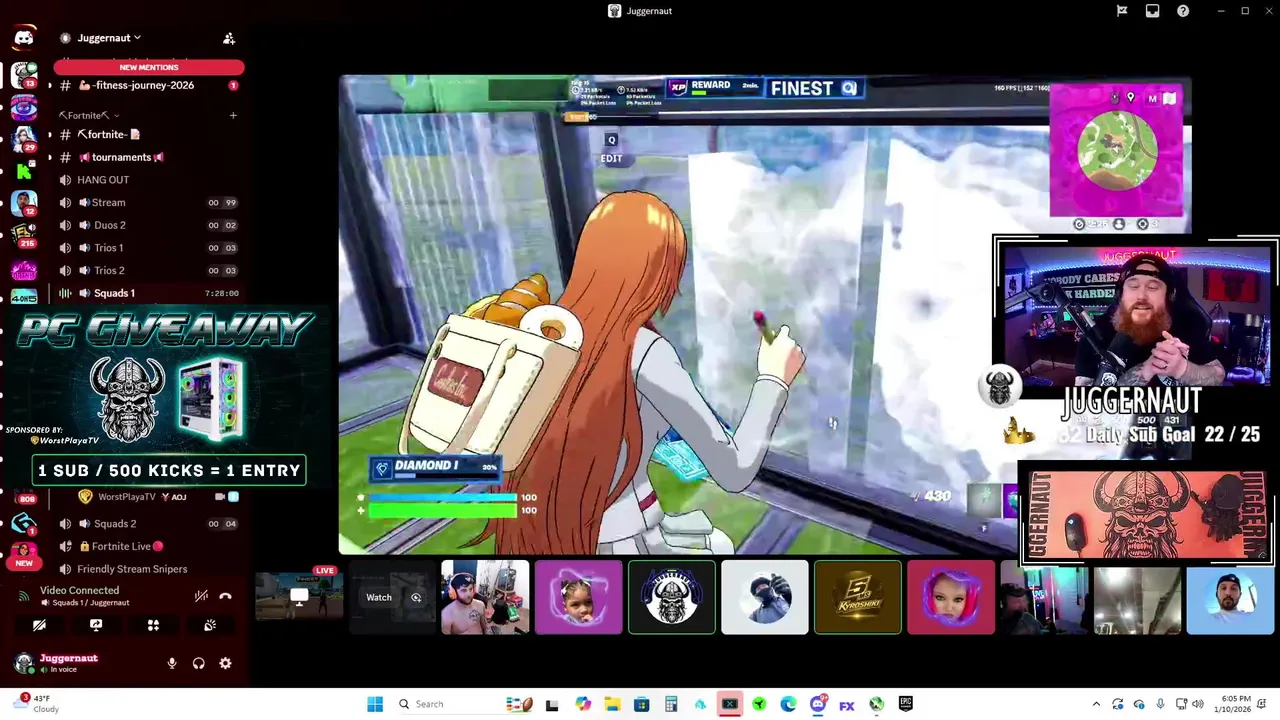This screenshot has width=1280, height=720.
Task: Select gold Kyroshiki participant tile
Action: (858, 597)
